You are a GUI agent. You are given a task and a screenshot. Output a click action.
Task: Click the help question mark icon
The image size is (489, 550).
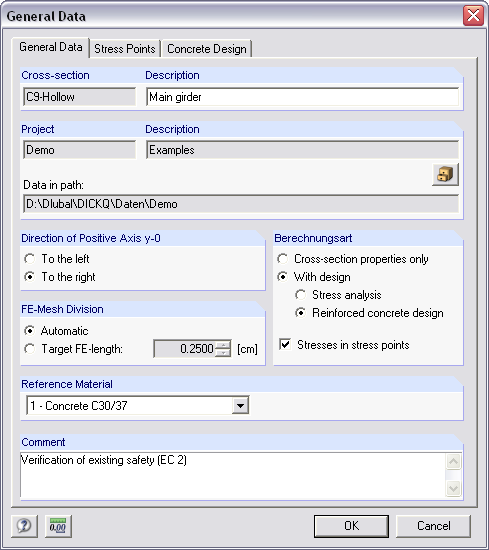[24, 526]
